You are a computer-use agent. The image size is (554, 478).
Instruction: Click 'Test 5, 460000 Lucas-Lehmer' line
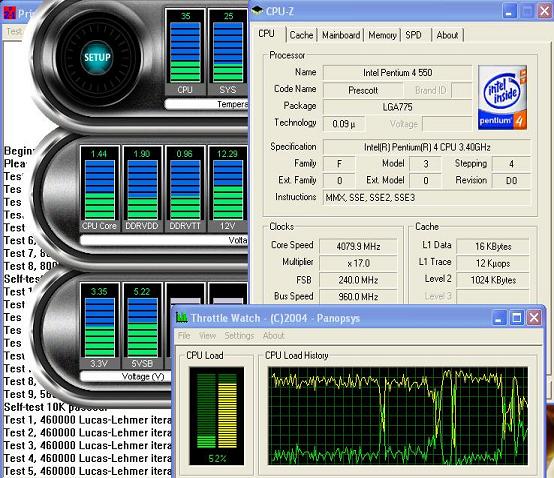click(x=87, y=471)
